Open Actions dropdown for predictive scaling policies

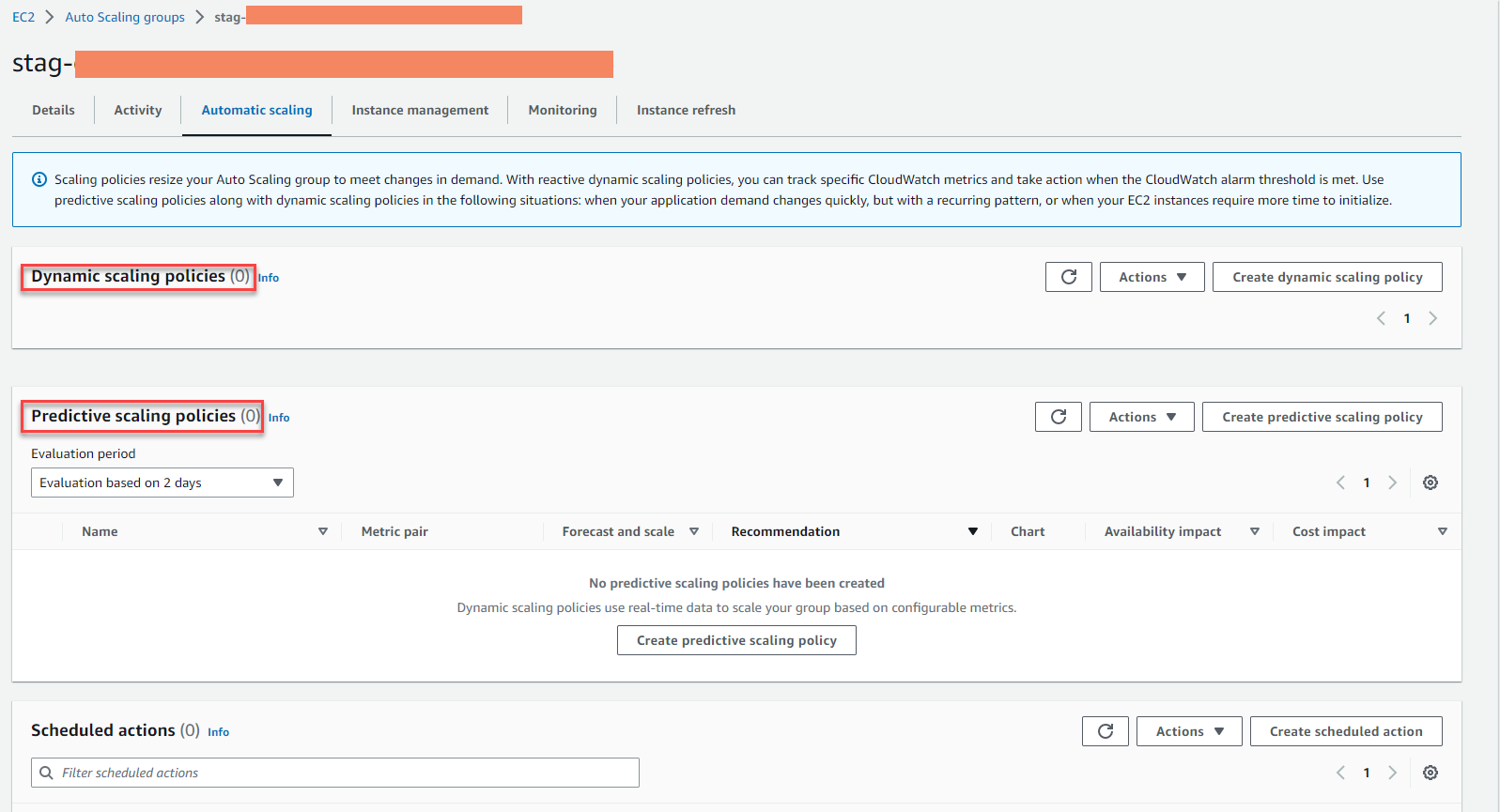click(1142, 417)
